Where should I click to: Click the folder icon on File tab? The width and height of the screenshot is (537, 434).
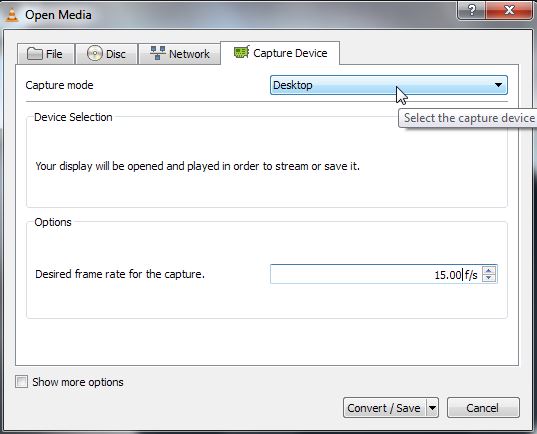35,54
